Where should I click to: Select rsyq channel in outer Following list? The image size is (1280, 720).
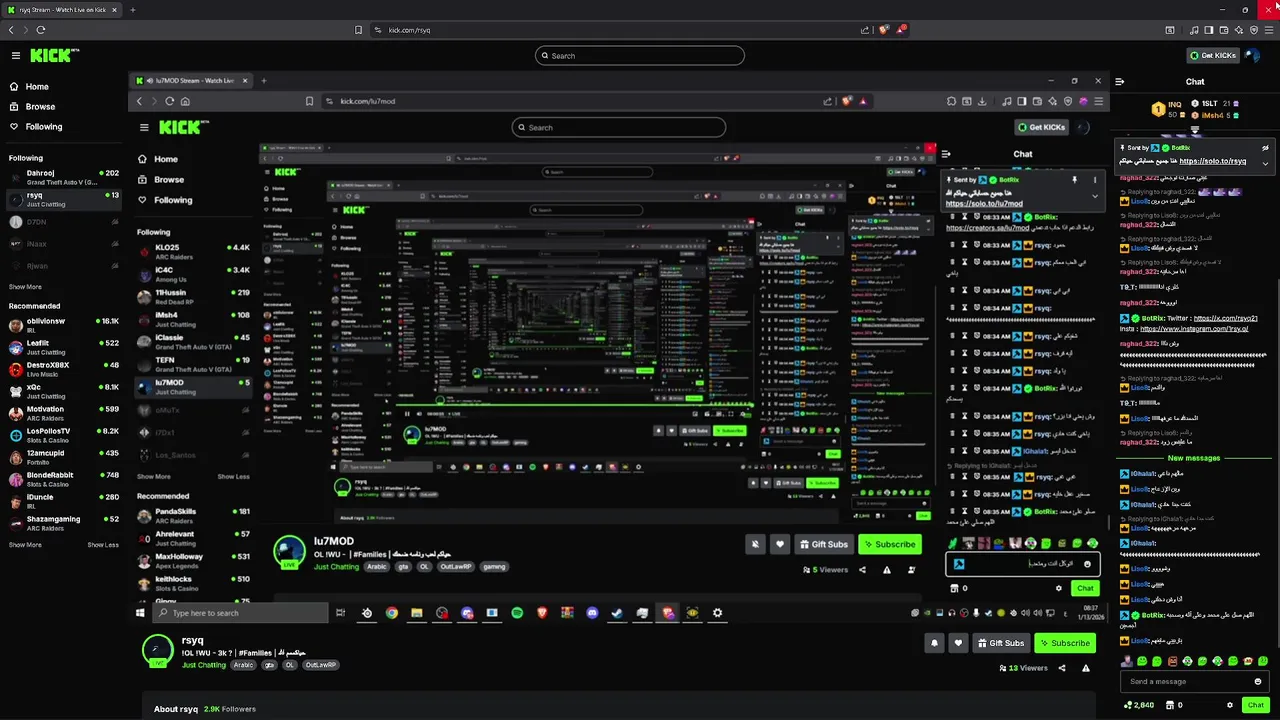click(x=64, y=199)
